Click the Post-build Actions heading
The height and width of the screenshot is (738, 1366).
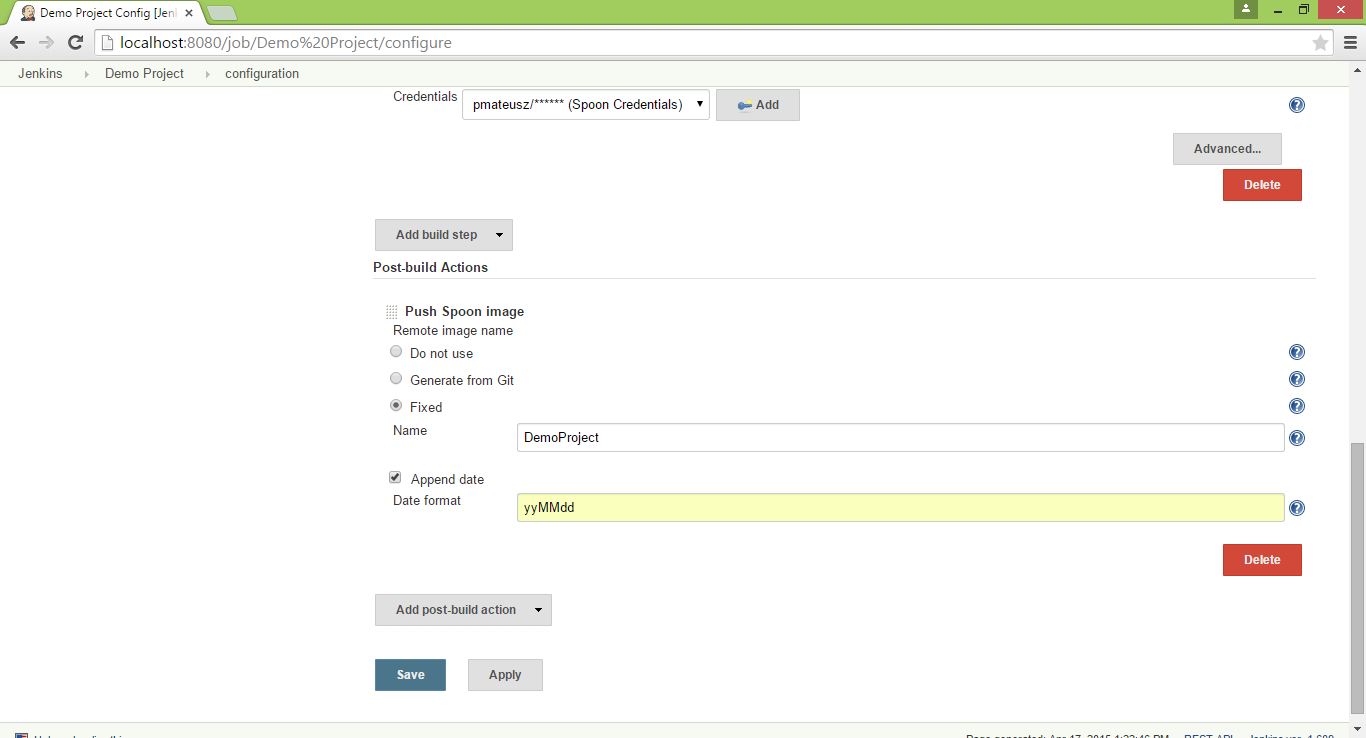(430, 267)
